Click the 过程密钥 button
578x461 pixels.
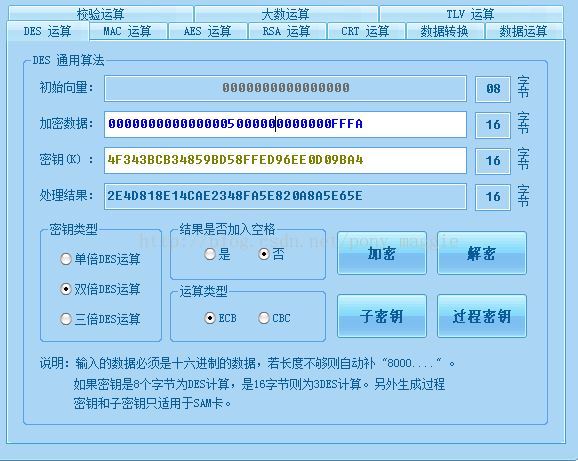click(x=482, y=316)
